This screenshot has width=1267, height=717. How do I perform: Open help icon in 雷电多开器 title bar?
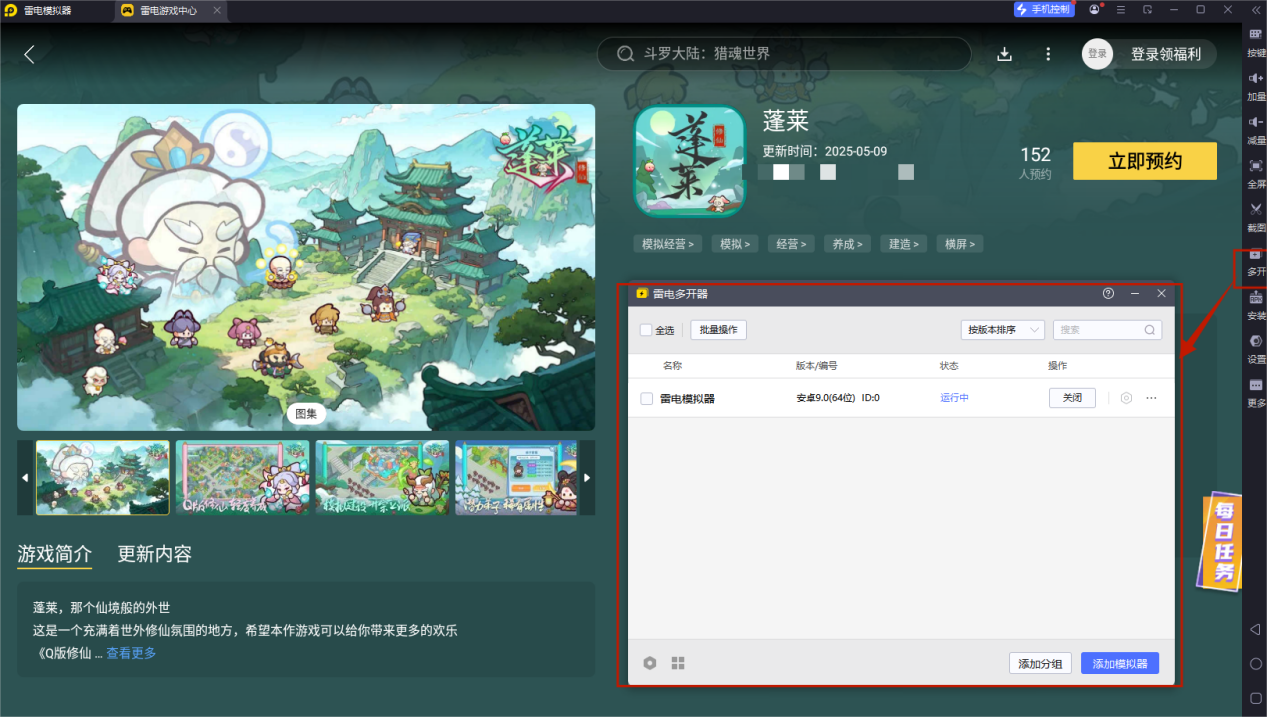click(1108, 294)
